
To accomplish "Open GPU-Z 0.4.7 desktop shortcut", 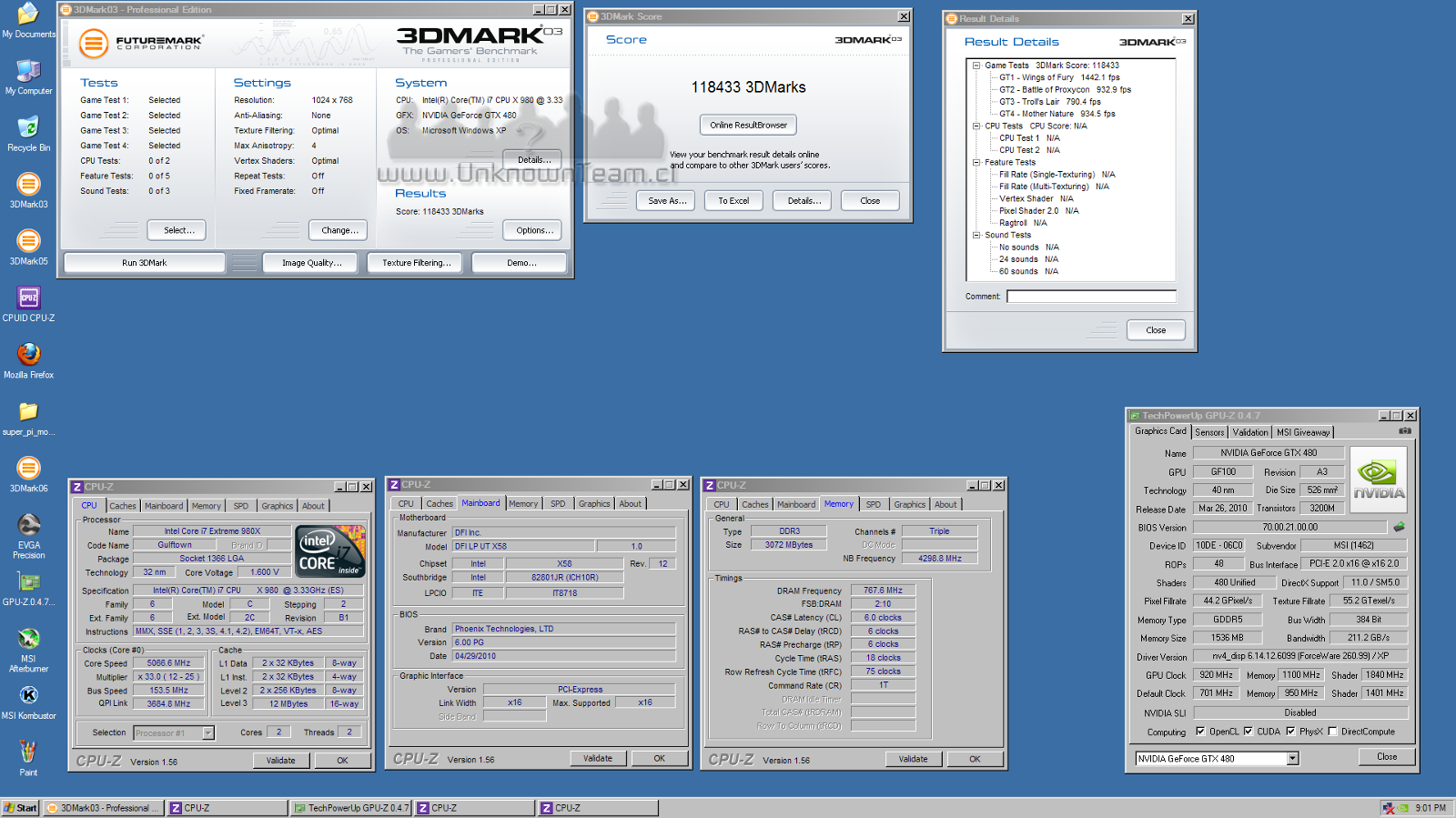I will tap(28, 589).
